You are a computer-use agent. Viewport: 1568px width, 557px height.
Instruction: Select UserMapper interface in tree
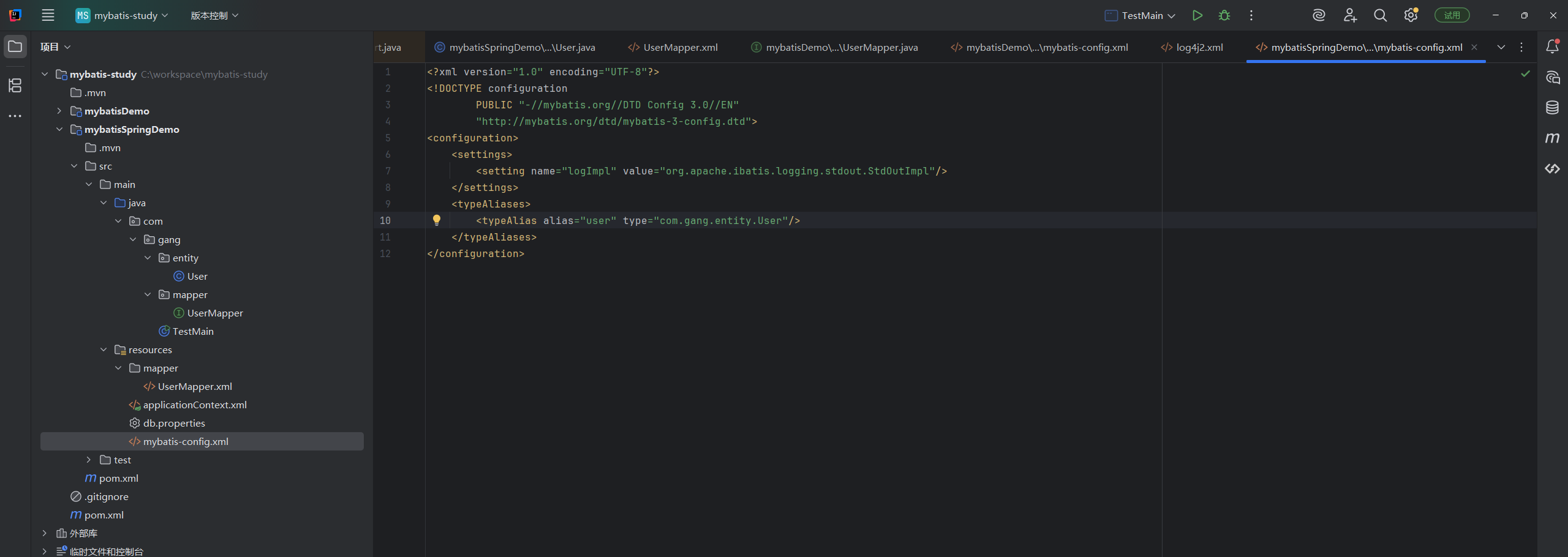pyautogui.click(x=215, y=313)
